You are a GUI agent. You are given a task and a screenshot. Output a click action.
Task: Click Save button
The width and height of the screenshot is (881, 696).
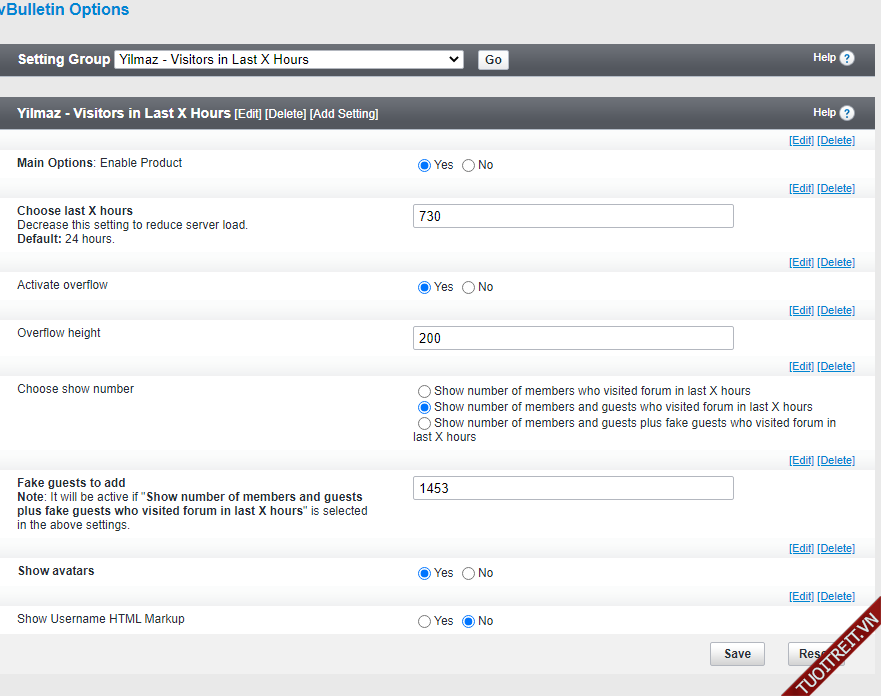(x=737, y=654)
